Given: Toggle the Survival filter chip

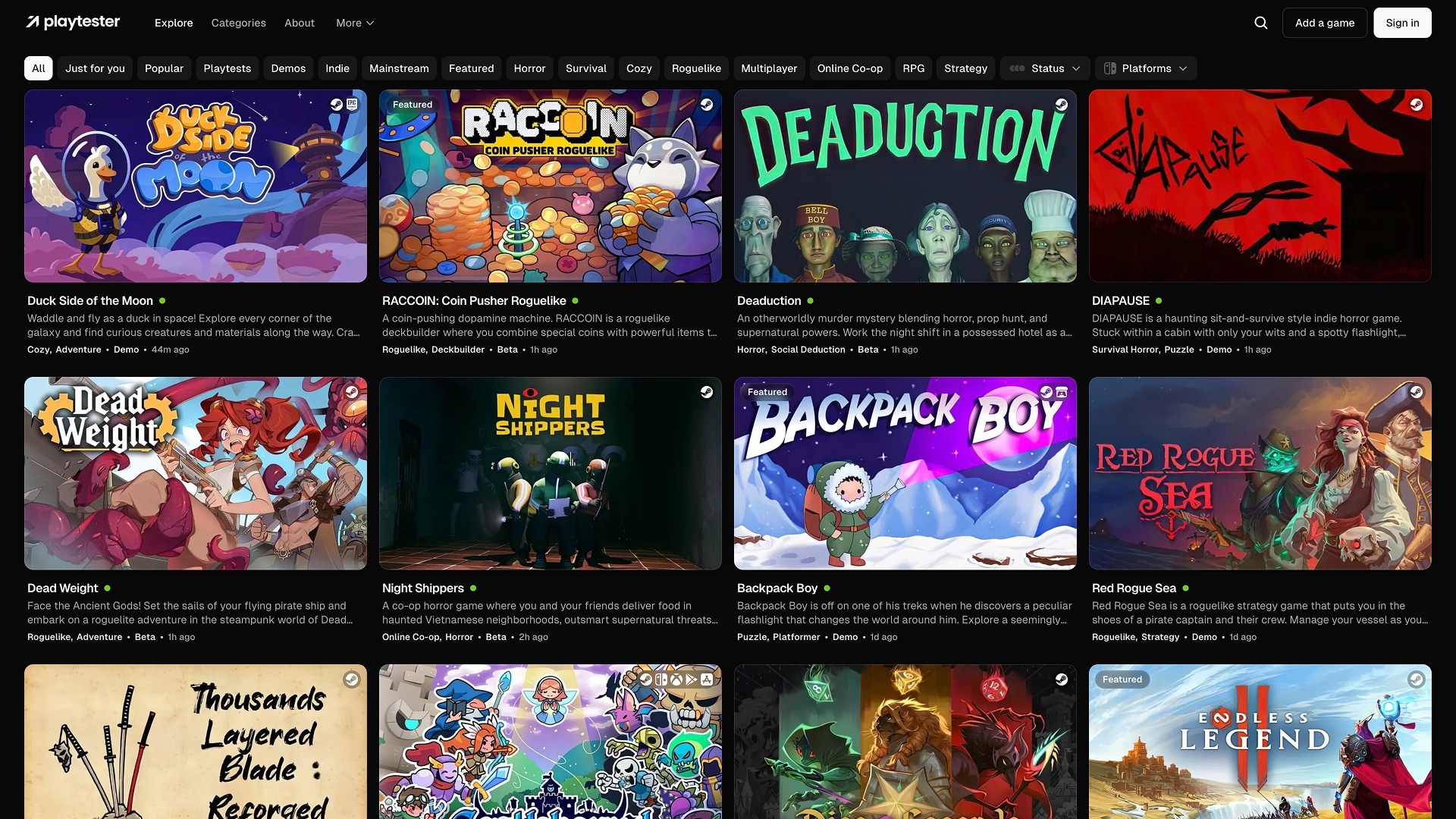Looking at the screenshot, I should tap(586, 68).
